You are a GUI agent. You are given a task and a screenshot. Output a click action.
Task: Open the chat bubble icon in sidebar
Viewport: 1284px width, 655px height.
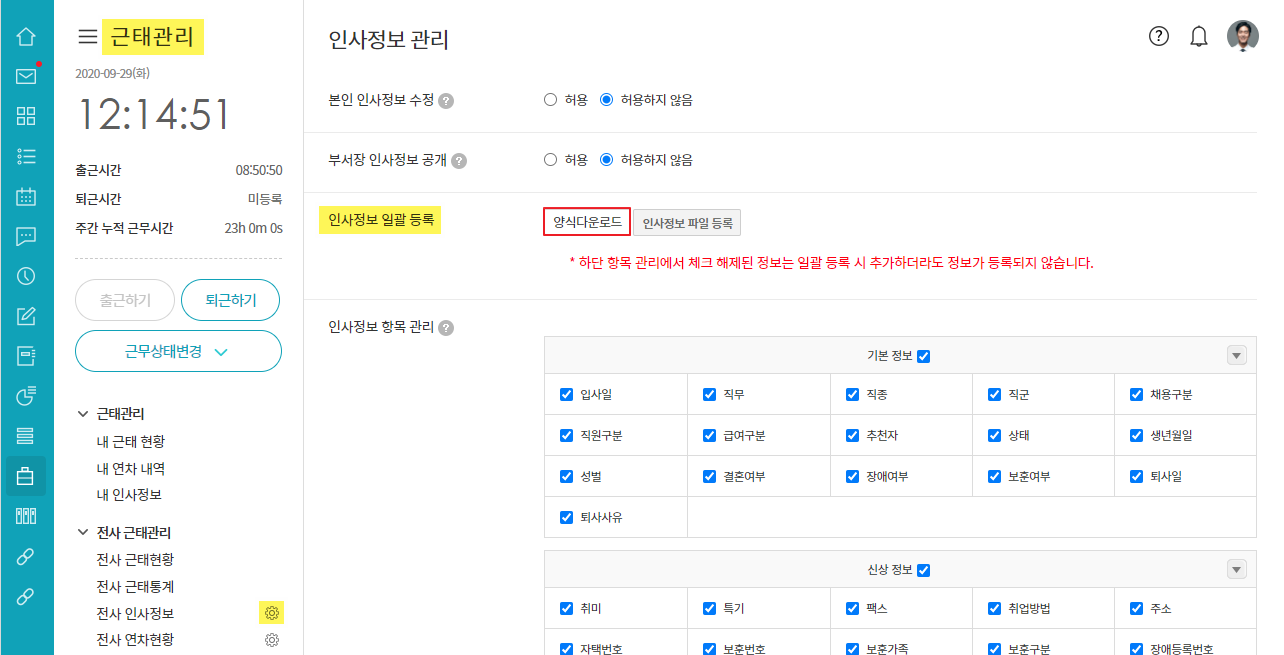[26, 236]
